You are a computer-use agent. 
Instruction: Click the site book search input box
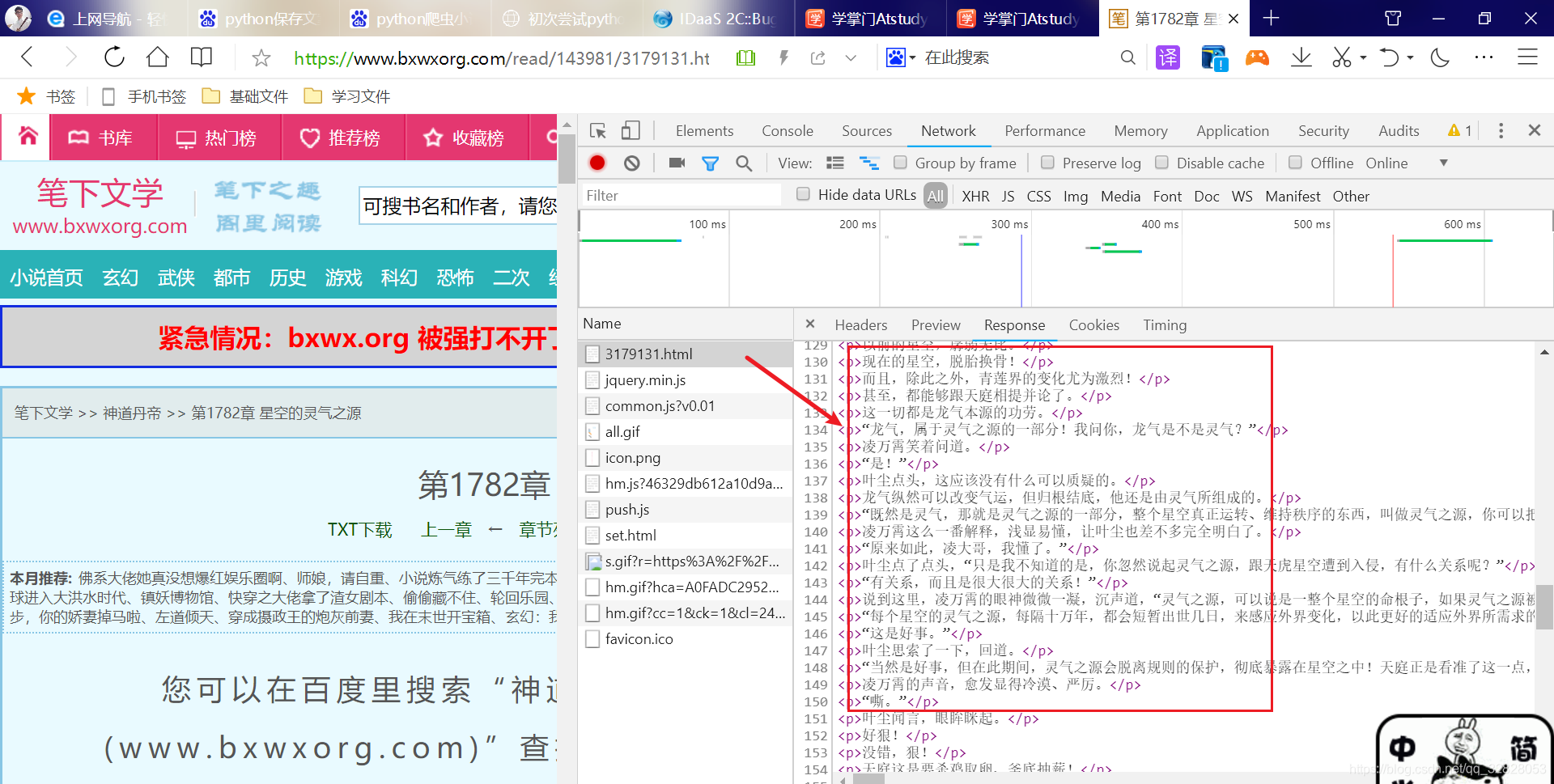coord(458,206)
